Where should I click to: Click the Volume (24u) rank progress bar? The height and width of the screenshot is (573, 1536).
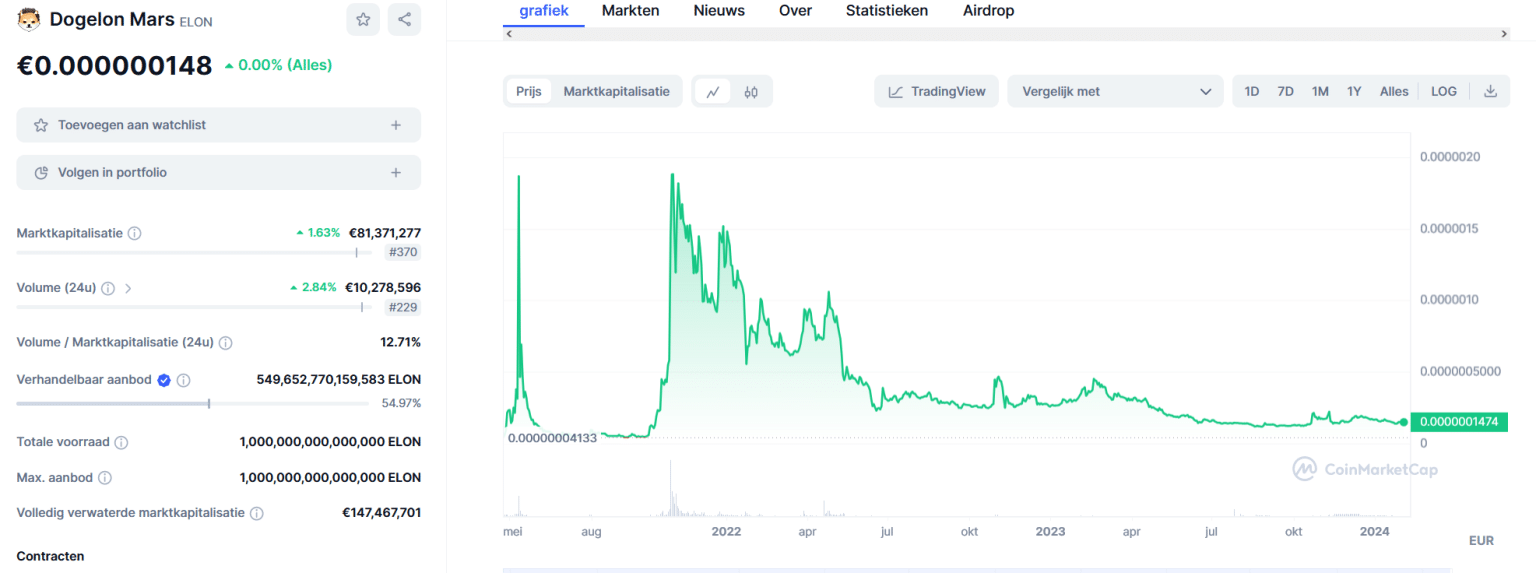[x=194, y=307]
